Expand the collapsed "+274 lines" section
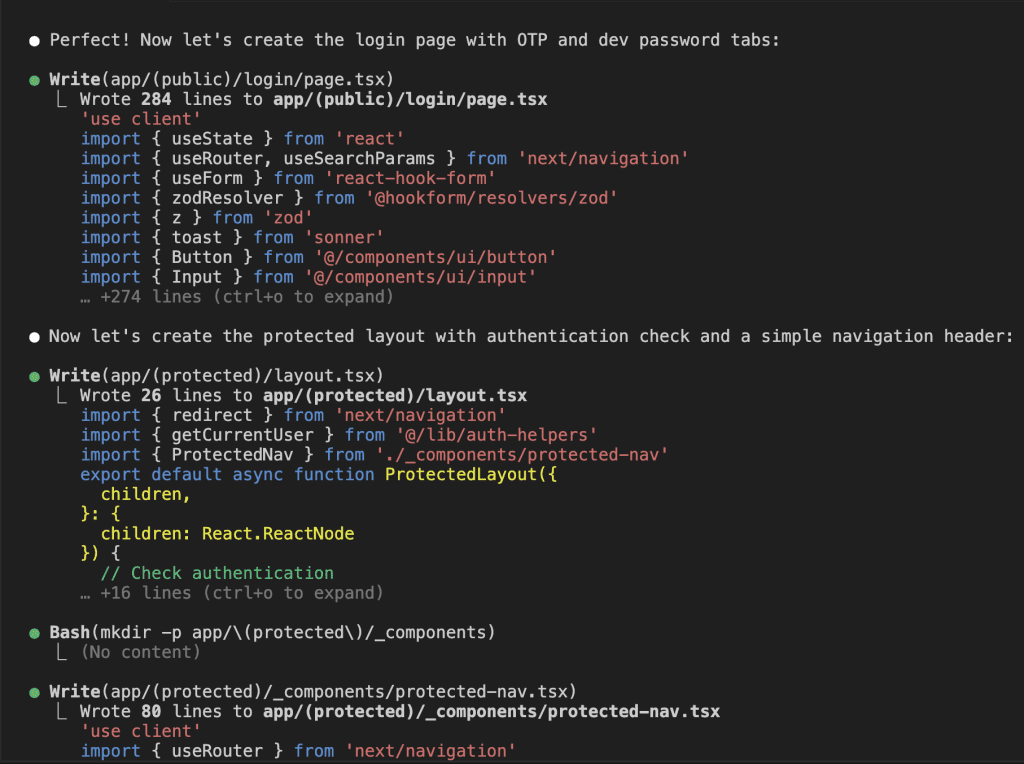The width and height of the screenshot is (1024, 764). 237,297
